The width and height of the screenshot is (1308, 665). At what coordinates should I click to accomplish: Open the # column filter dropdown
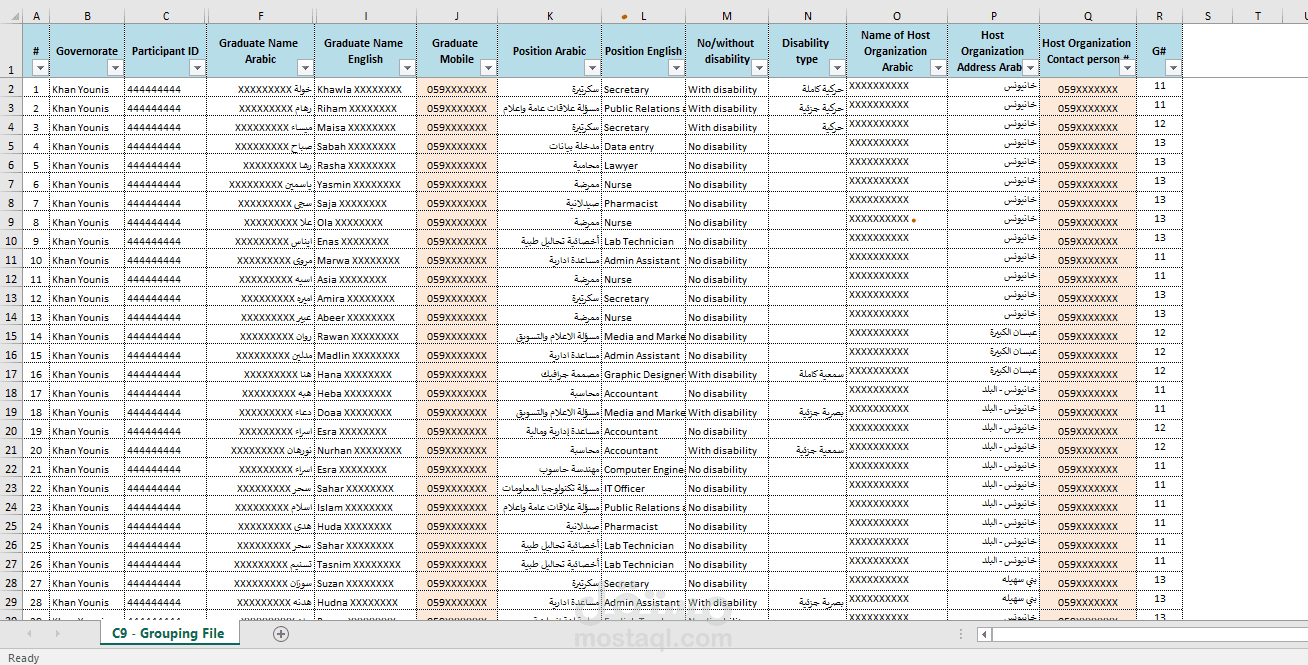pos(40,68)
